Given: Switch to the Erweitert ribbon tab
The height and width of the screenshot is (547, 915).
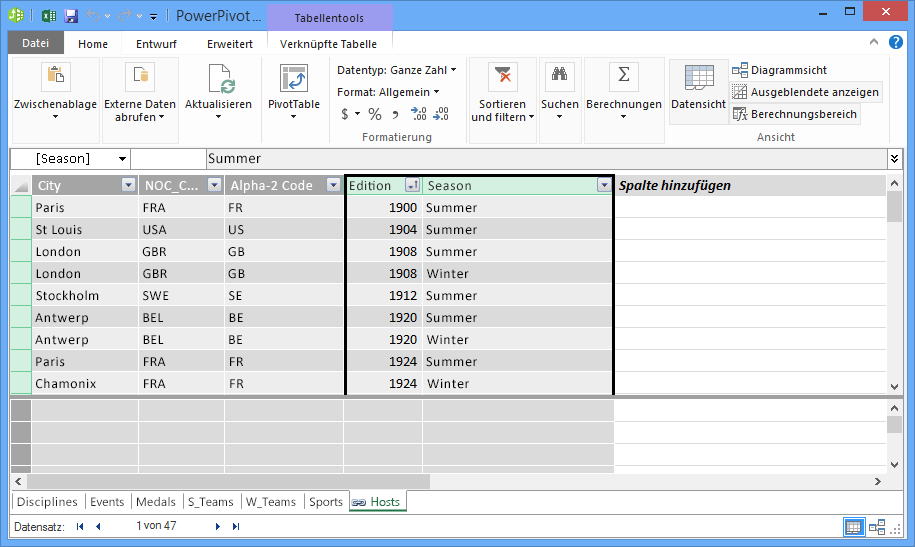Looking at the screenshot, I should point(230,44).
